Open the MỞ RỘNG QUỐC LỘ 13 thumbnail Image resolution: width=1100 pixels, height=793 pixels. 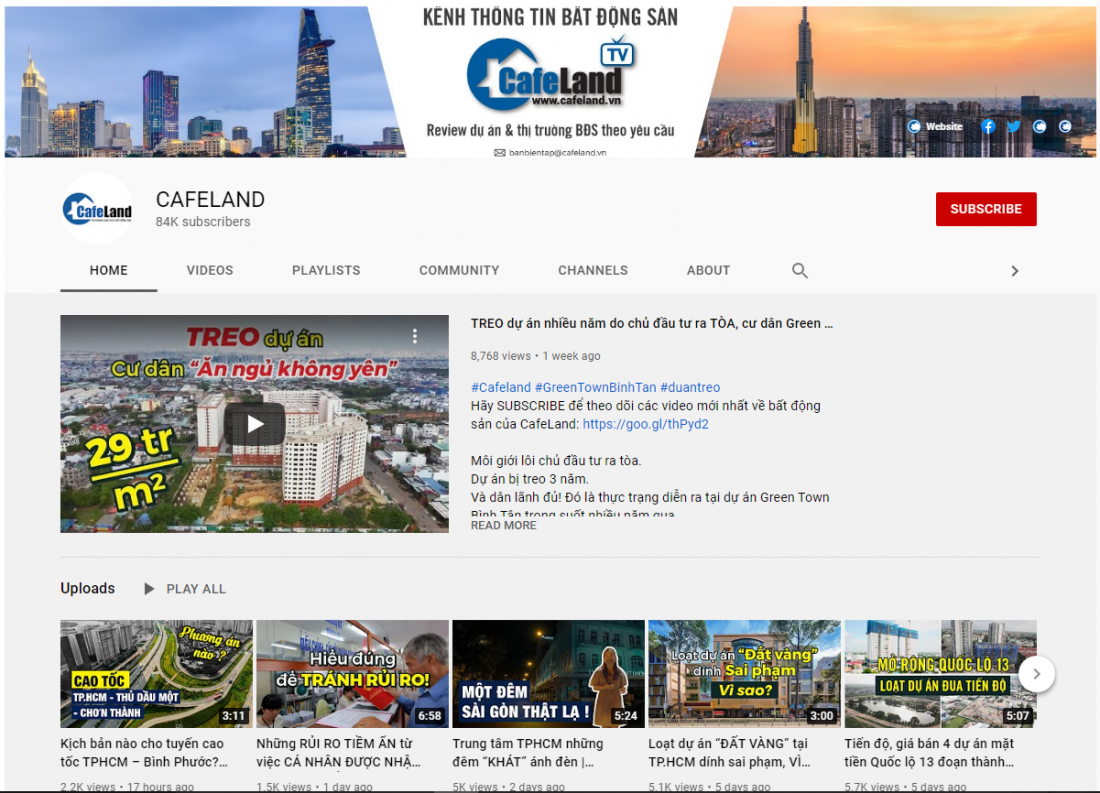click(941, 674)
